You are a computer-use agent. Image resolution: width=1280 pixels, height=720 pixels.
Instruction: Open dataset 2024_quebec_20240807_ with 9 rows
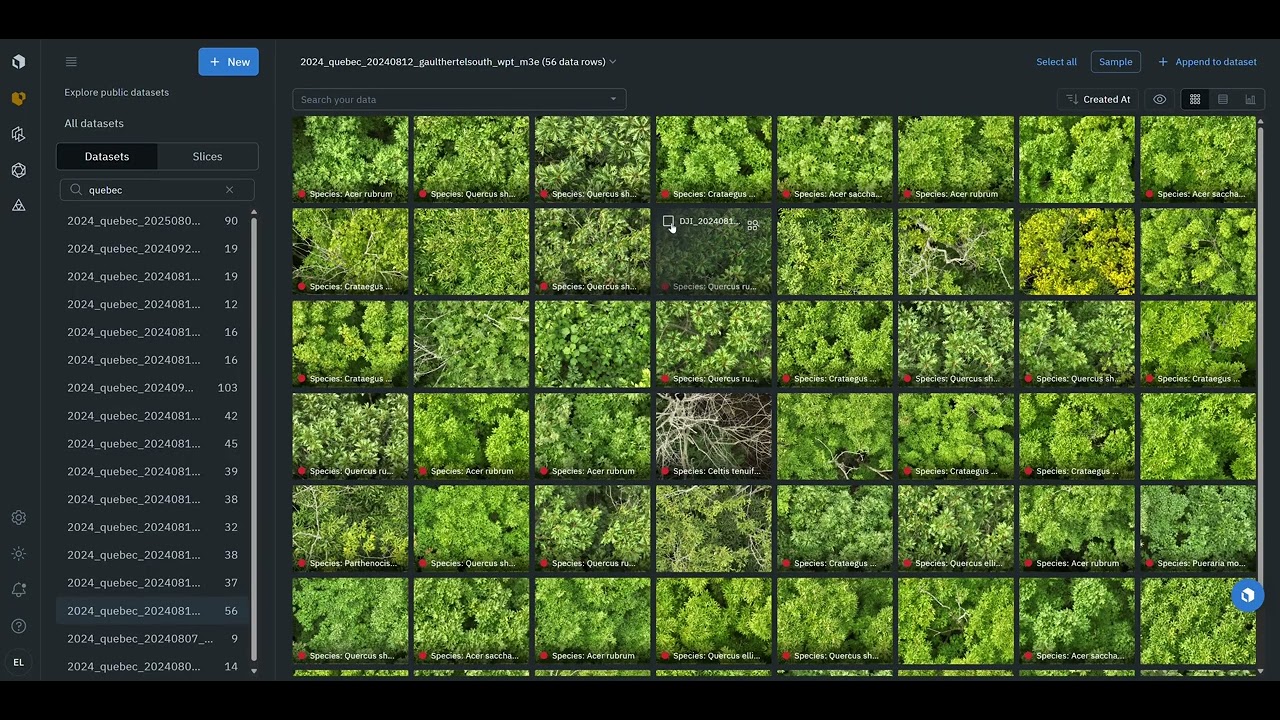tap(153, 638)
